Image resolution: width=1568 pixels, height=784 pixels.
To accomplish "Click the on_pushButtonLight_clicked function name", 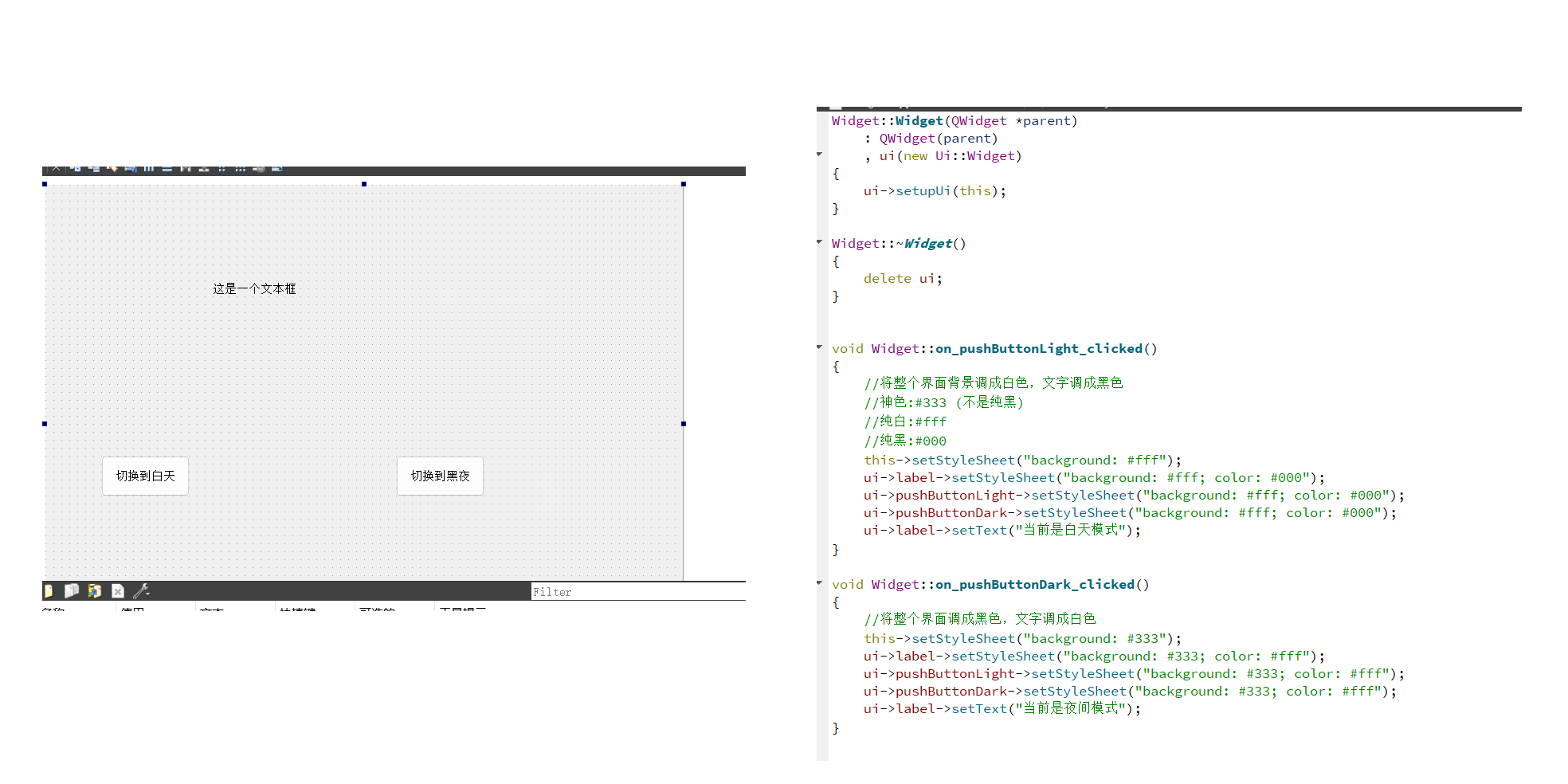I will coord(1038,349).
